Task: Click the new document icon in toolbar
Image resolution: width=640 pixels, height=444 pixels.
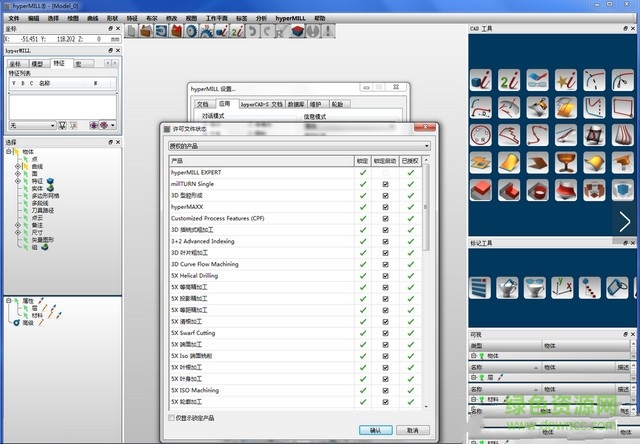Action: click(133, 31)
